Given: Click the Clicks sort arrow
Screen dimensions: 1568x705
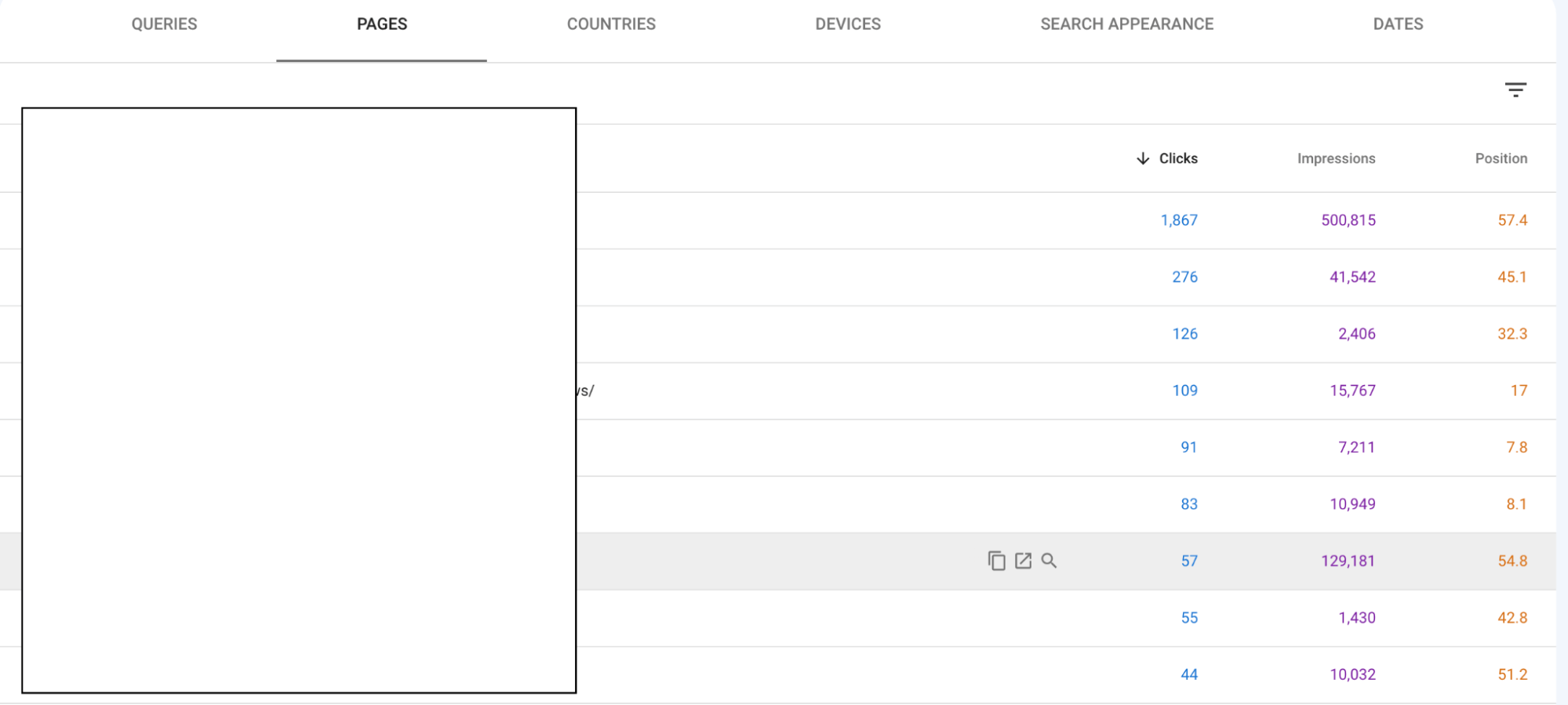Looking at the screenshot, I should point(1143,158).
